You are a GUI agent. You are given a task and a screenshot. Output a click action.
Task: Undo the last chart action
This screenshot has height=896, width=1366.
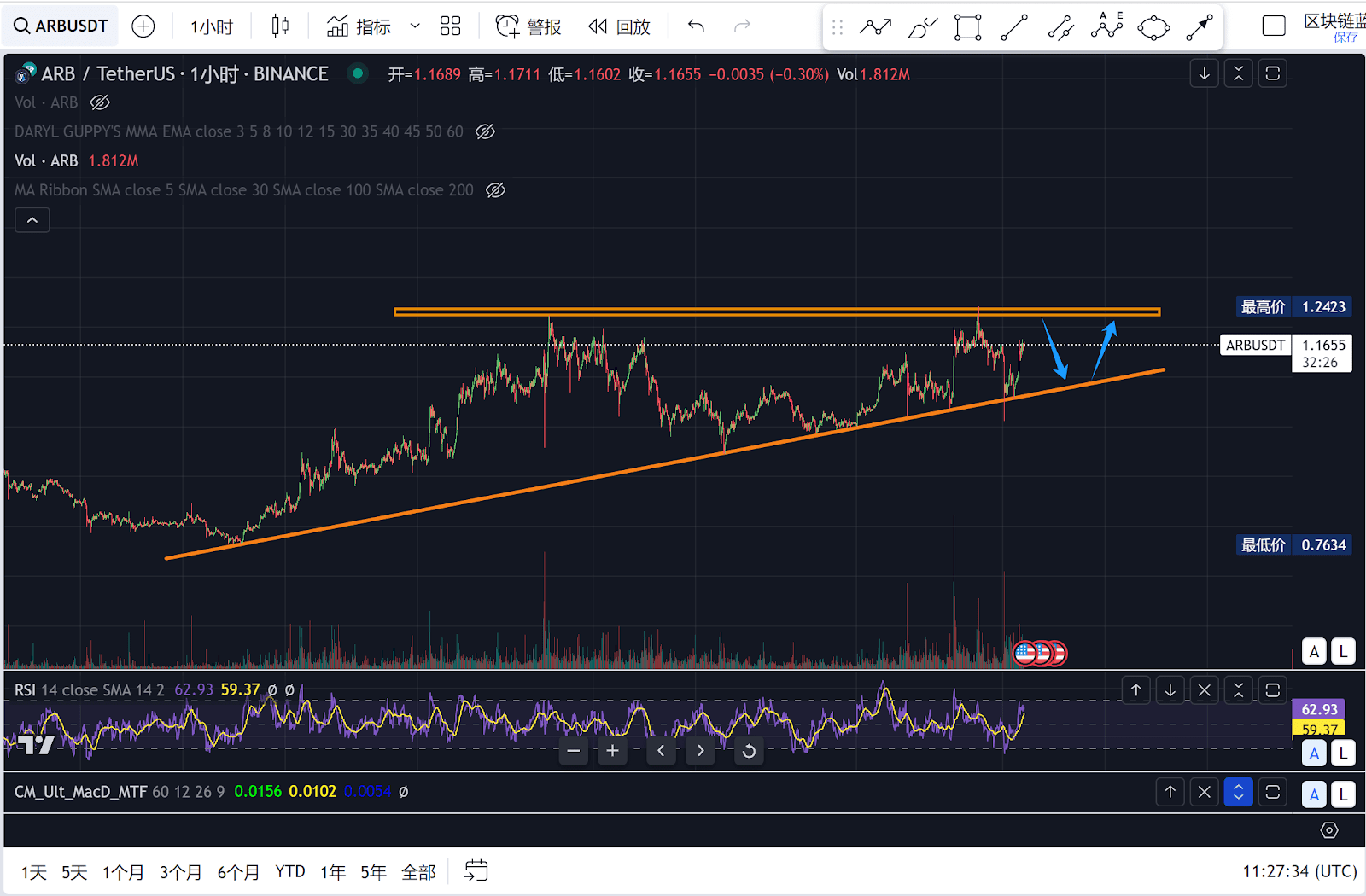click(697, 26)
